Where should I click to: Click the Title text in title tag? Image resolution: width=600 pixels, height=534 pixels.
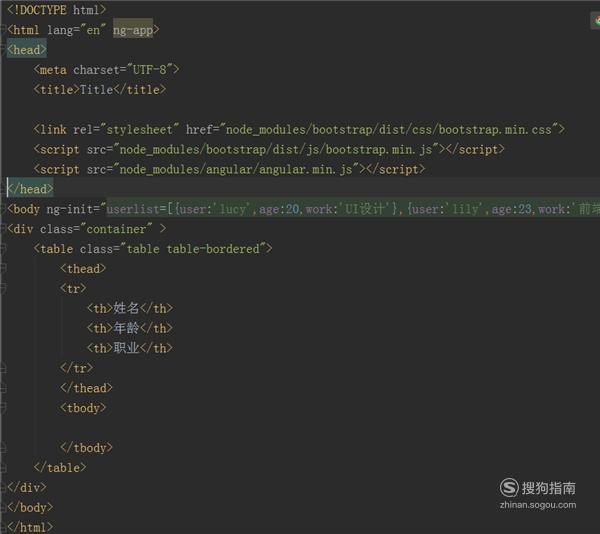pyautogui.click(x=96, y=90)
